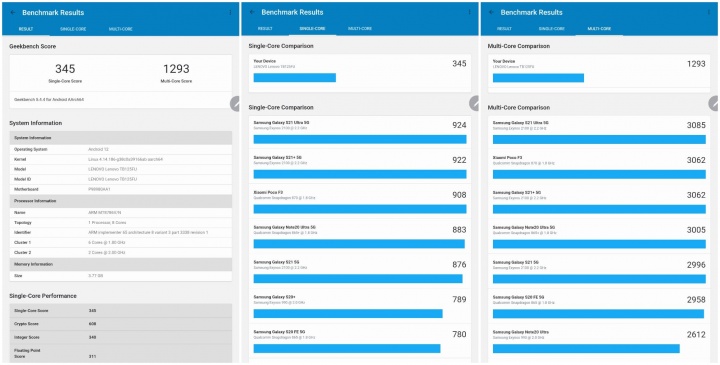Open SINGLE-CORE tab in the right panel

[x=551, y=28]
